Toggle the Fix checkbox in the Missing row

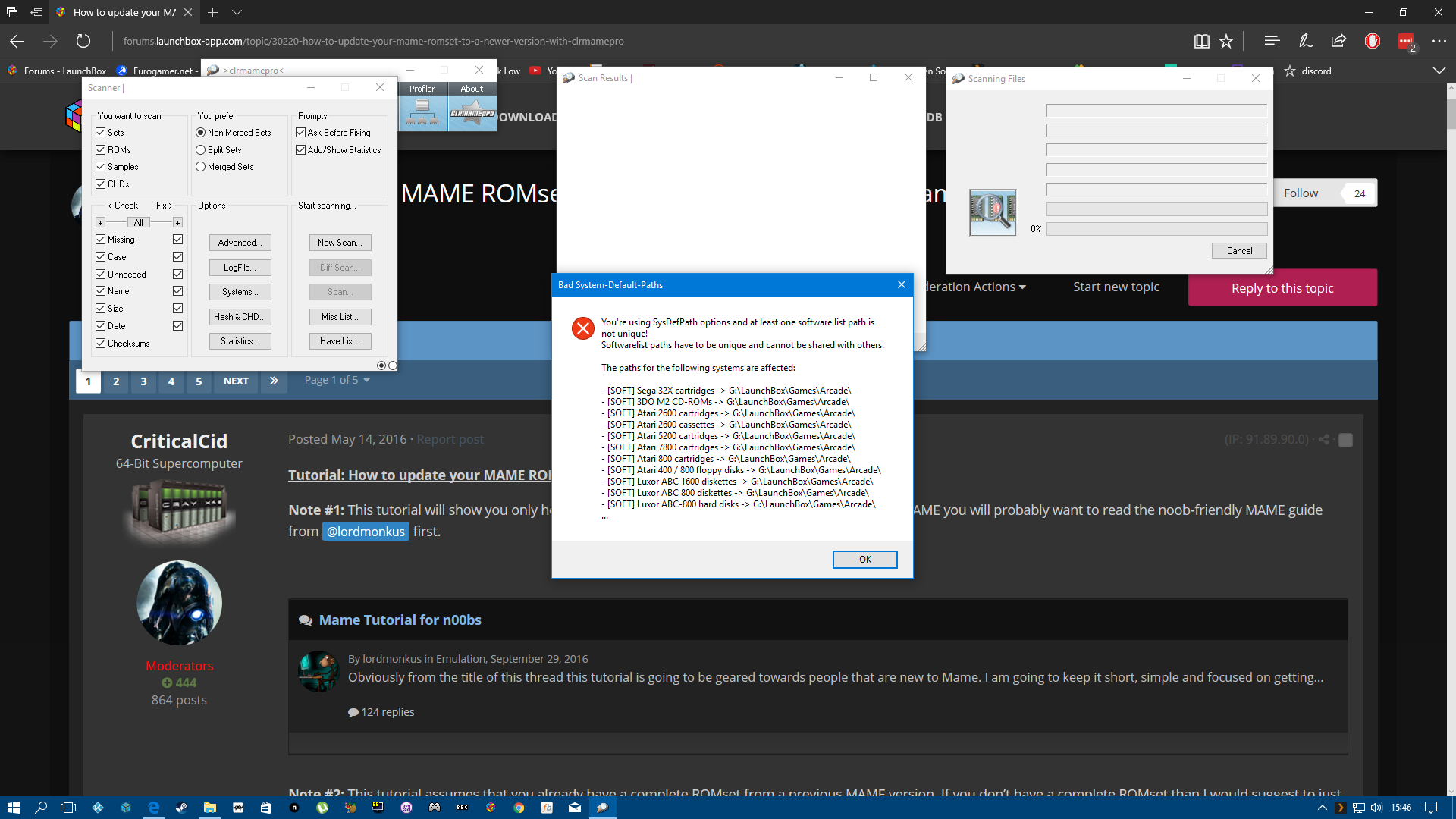point(177,239)
